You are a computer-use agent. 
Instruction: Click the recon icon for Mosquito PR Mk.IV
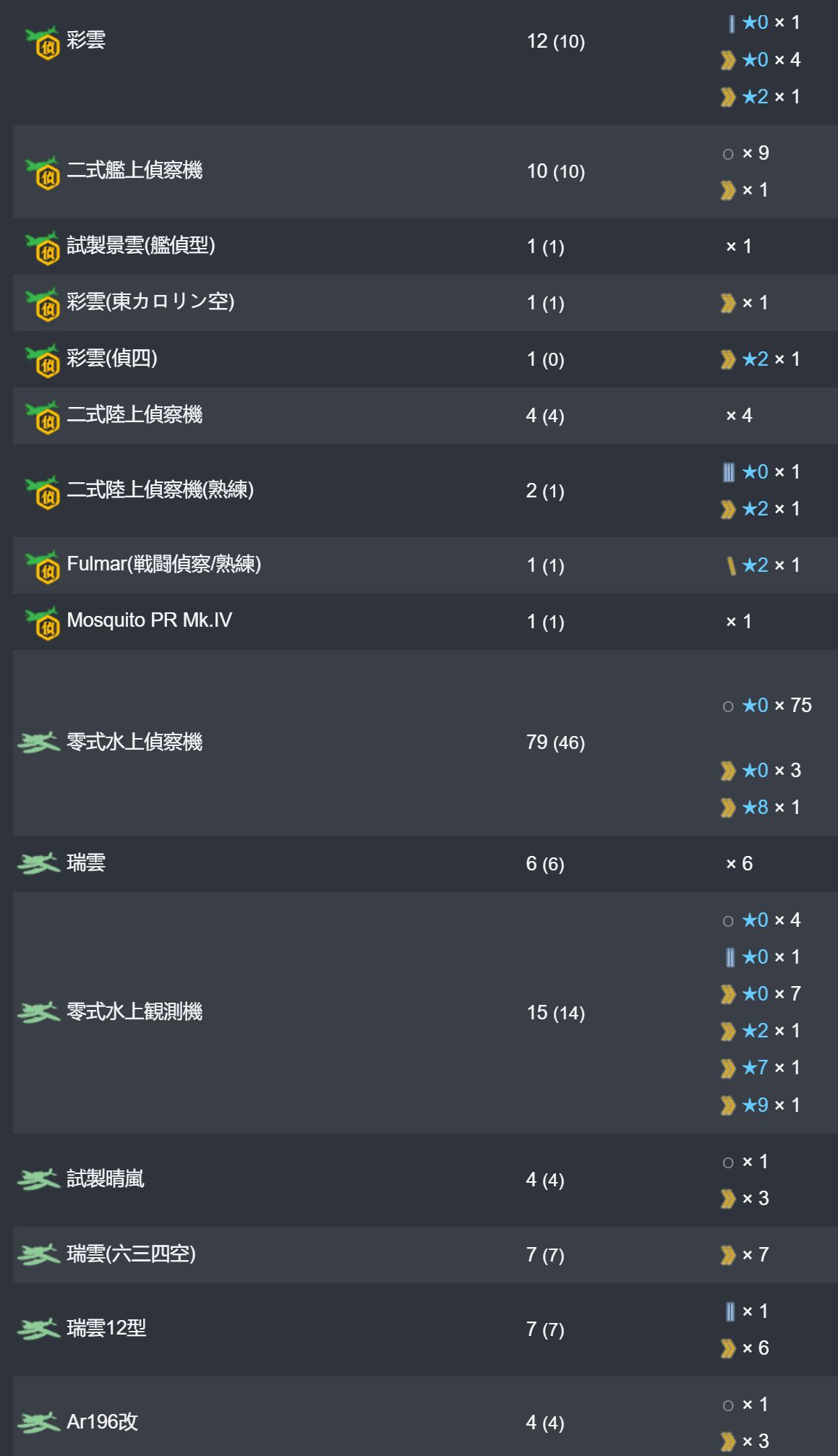tap(43, 624)
